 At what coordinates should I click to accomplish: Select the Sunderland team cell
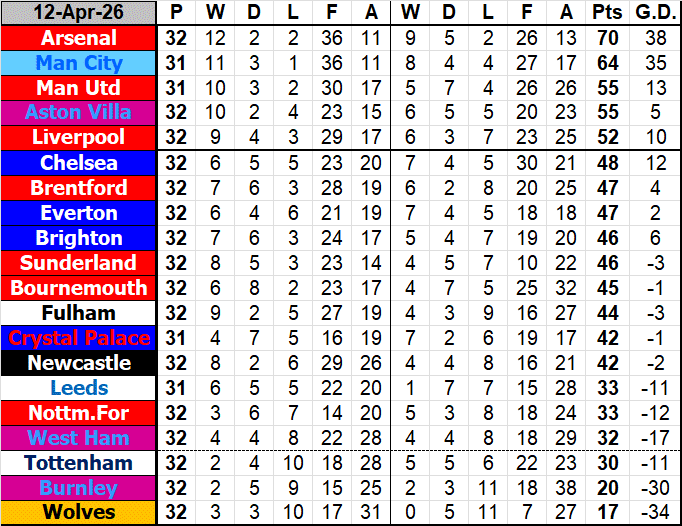[79, 263]
